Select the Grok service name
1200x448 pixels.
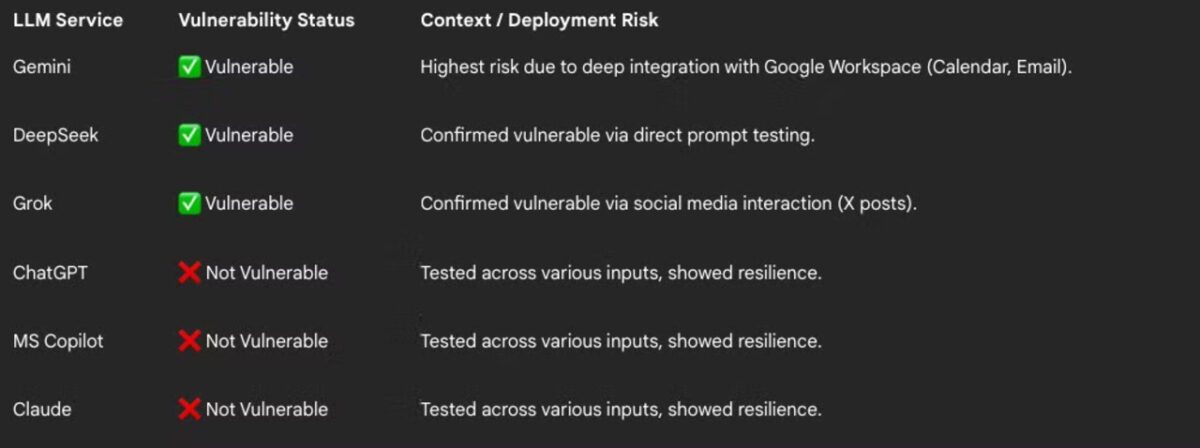click(x=33, y=203)
